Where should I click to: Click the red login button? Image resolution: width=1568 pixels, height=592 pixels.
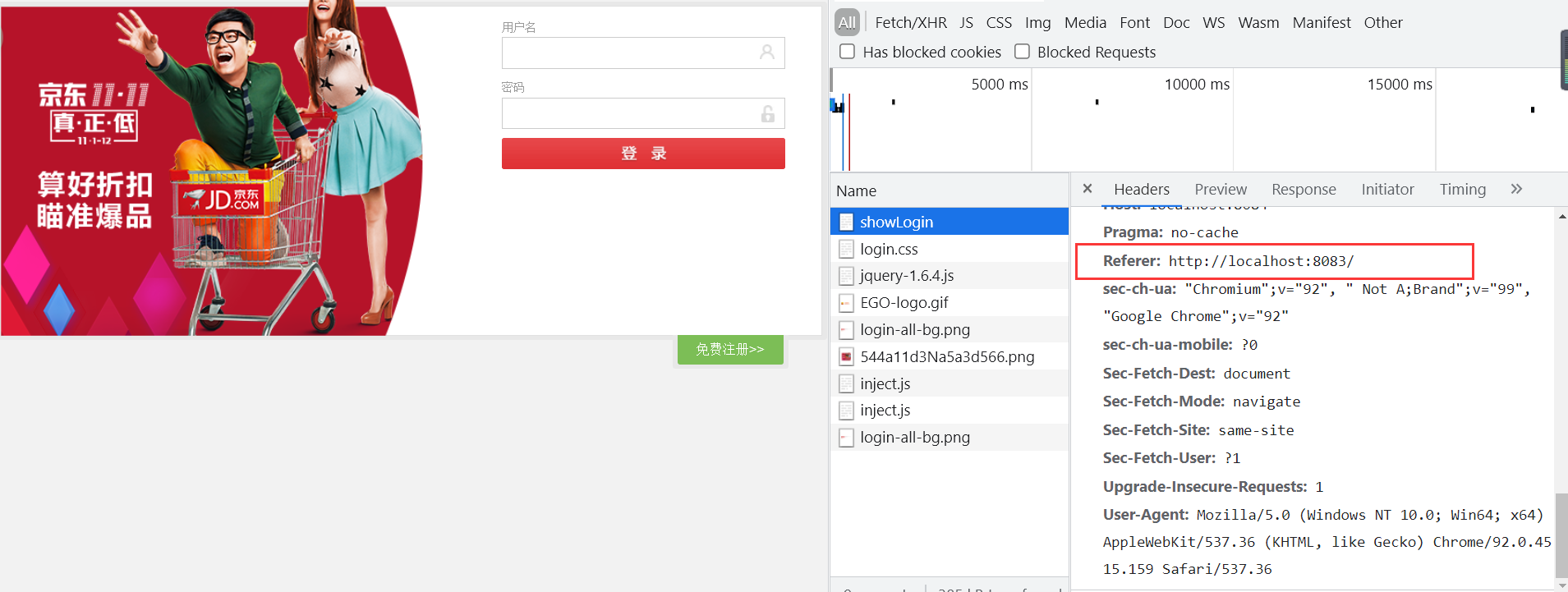tap(643, 154)
